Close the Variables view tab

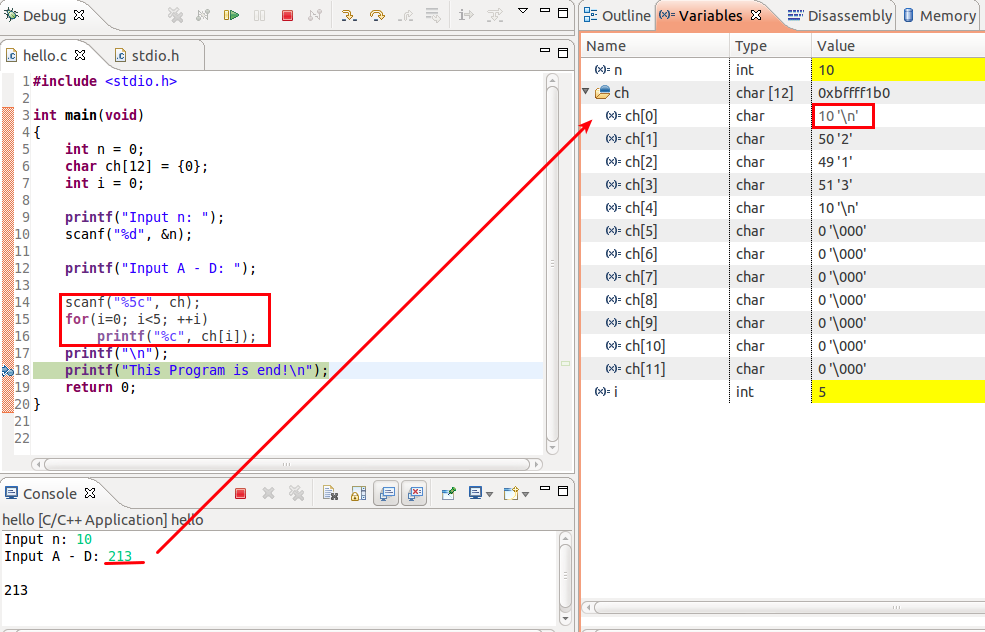point(756,15)
